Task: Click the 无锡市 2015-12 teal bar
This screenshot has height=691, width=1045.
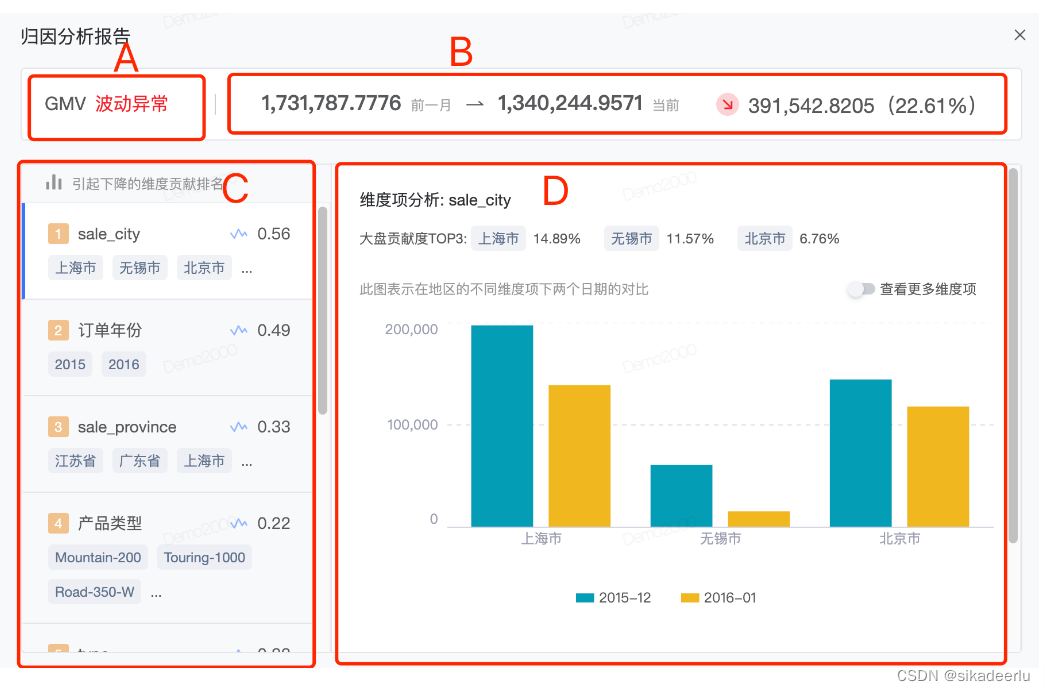Action: pyautogui.click(x=681, y=496)
